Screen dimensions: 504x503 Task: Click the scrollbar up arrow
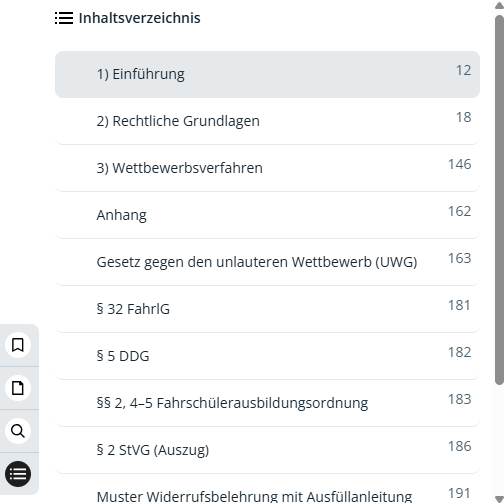tap(499, 5)
